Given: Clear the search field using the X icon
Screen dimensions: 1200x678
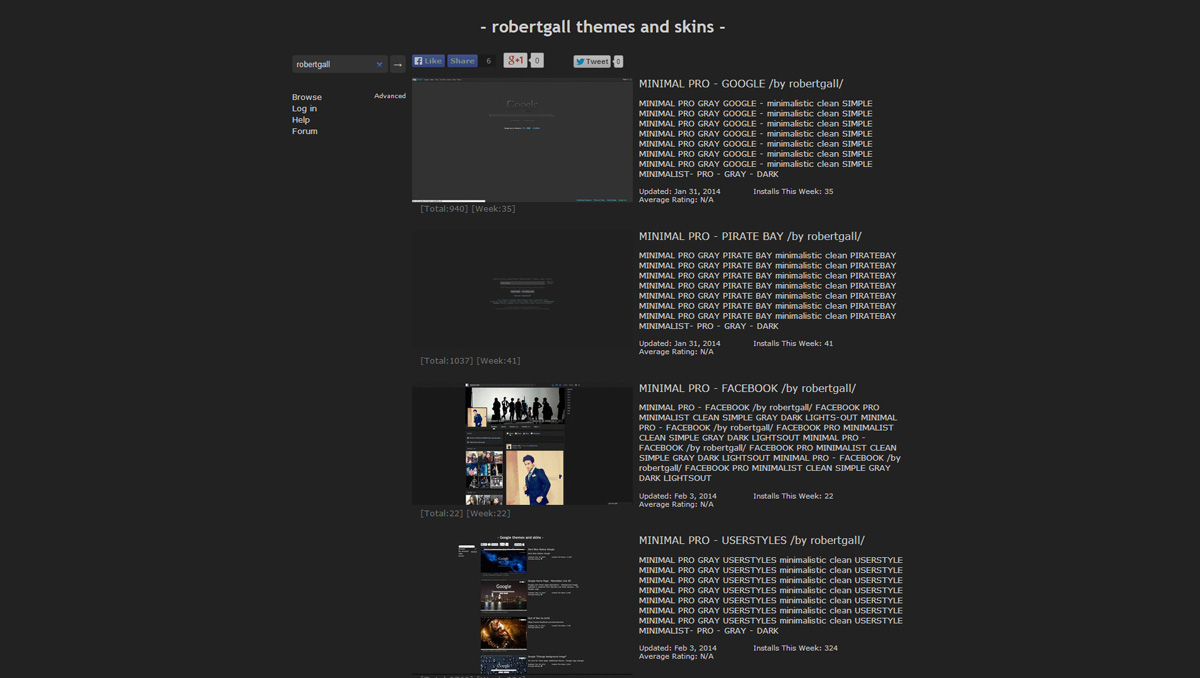Looking at the screenshot, I should [380, 63].
